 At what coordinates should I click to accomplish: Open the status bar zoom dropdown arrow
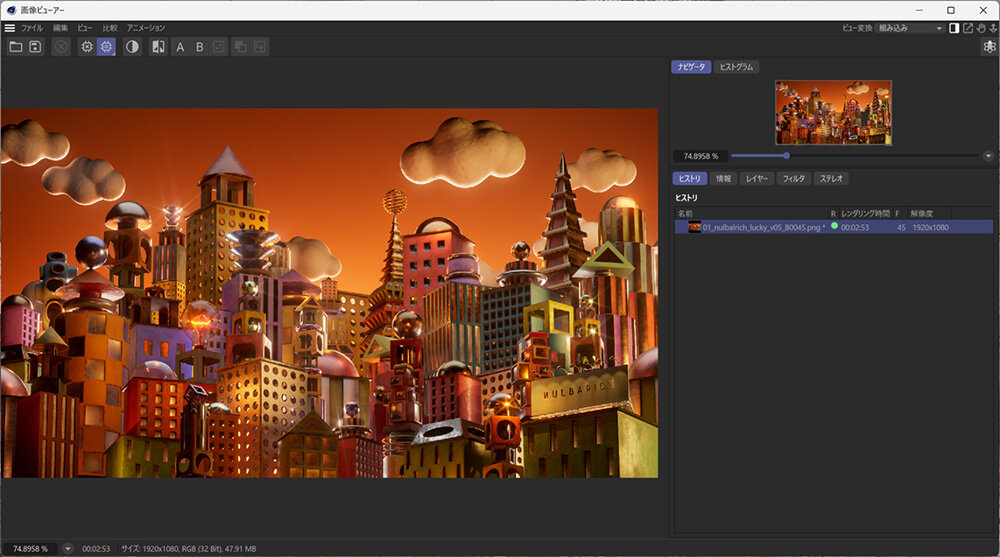[x=67, y=548]
